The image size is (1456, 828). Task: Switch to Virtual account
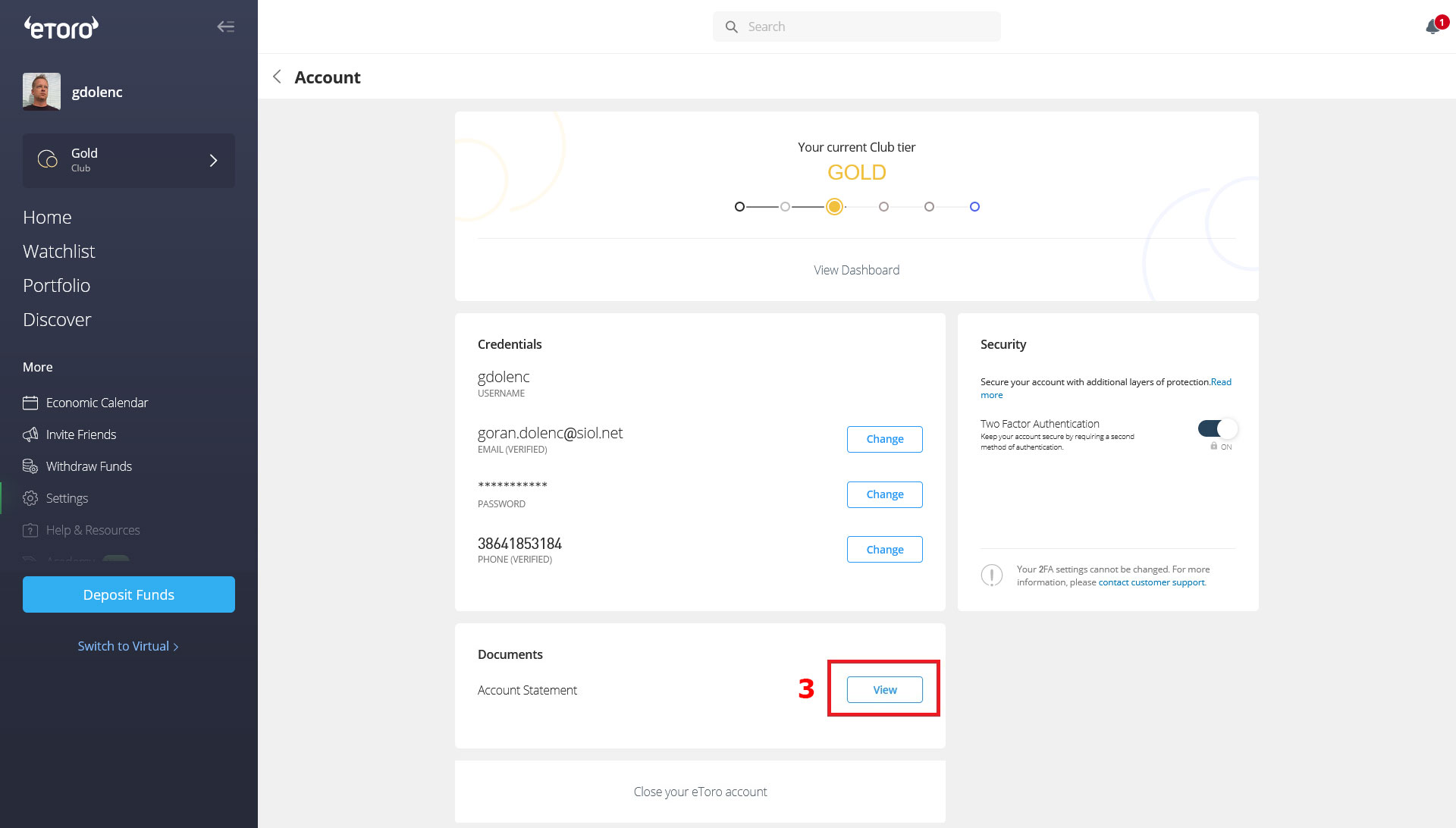[x=128, y=646]
